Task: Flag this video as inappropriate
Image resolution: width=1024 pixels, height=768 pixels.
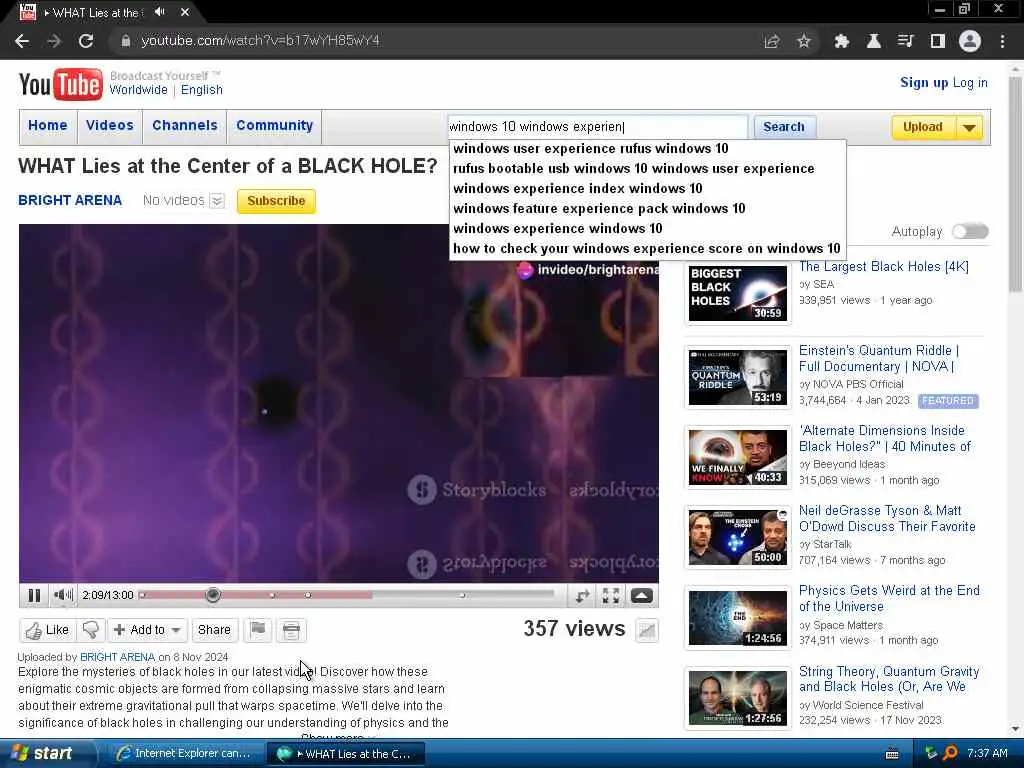Action: [x=258, y=630]
